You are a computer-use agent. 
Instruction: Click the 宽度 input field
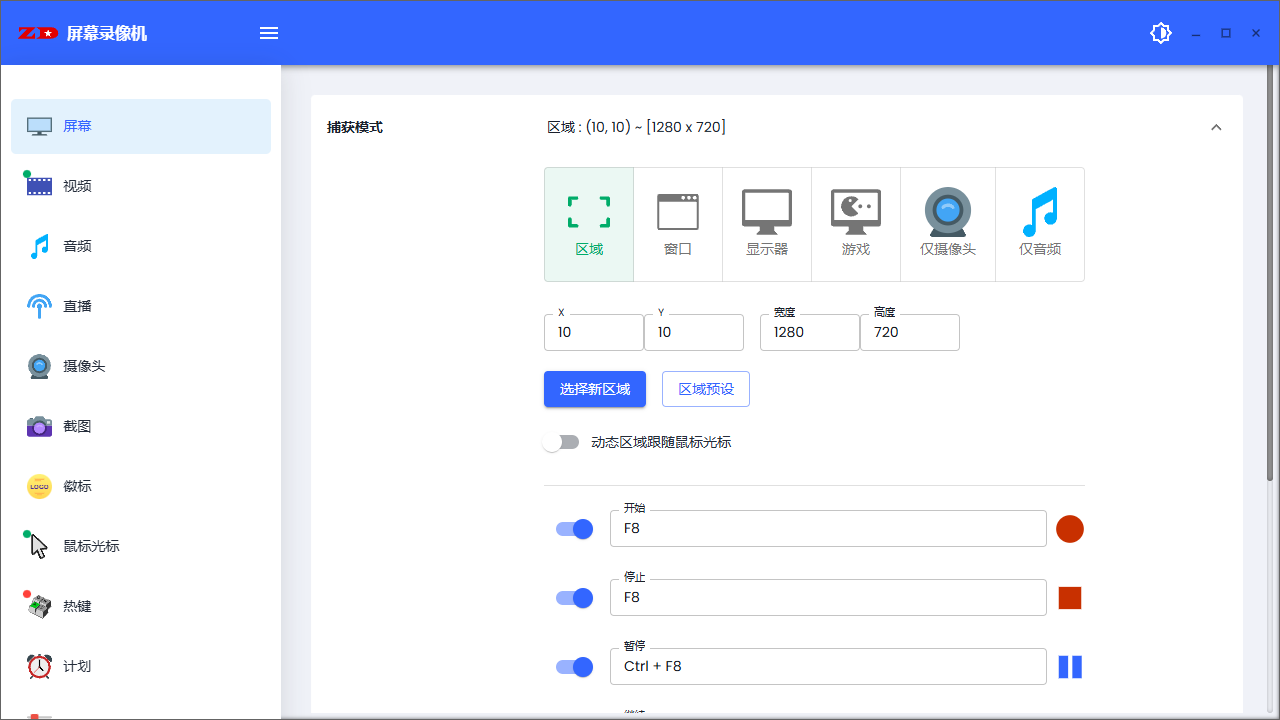pos(809,332)
